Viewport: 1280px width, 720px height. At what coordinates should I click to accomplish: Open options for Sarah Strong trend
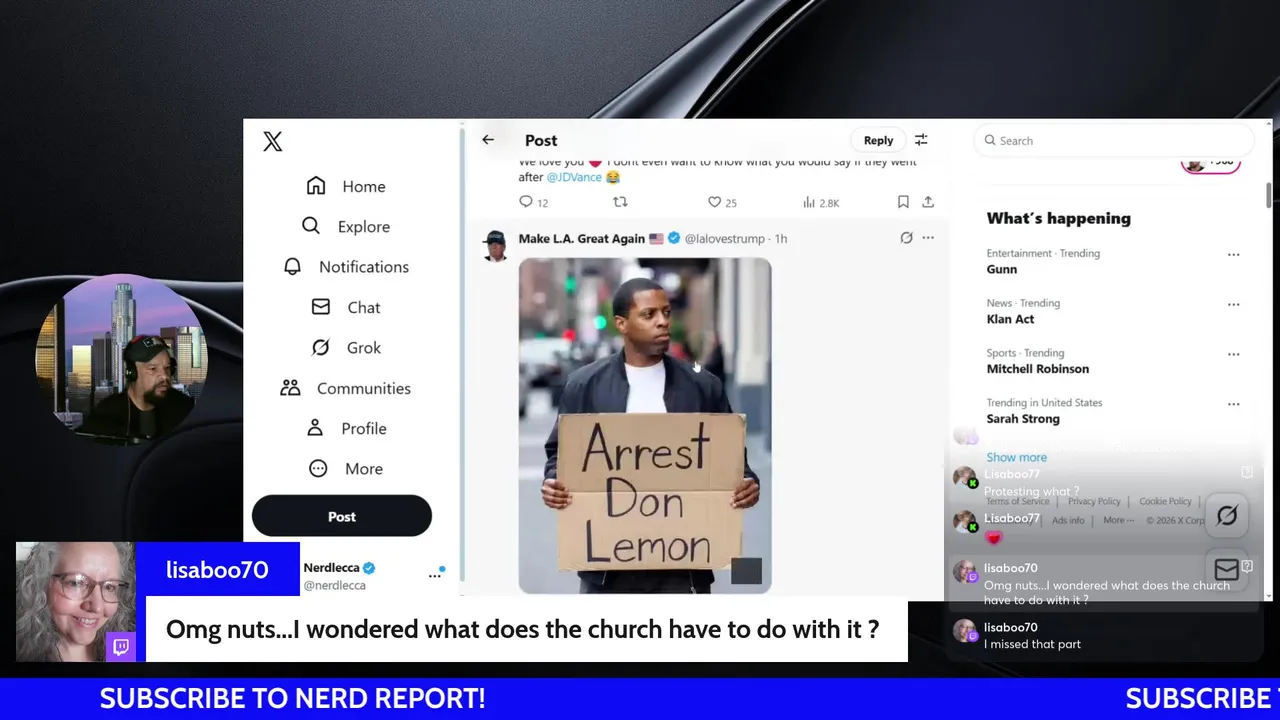(x=1233, y=405)
